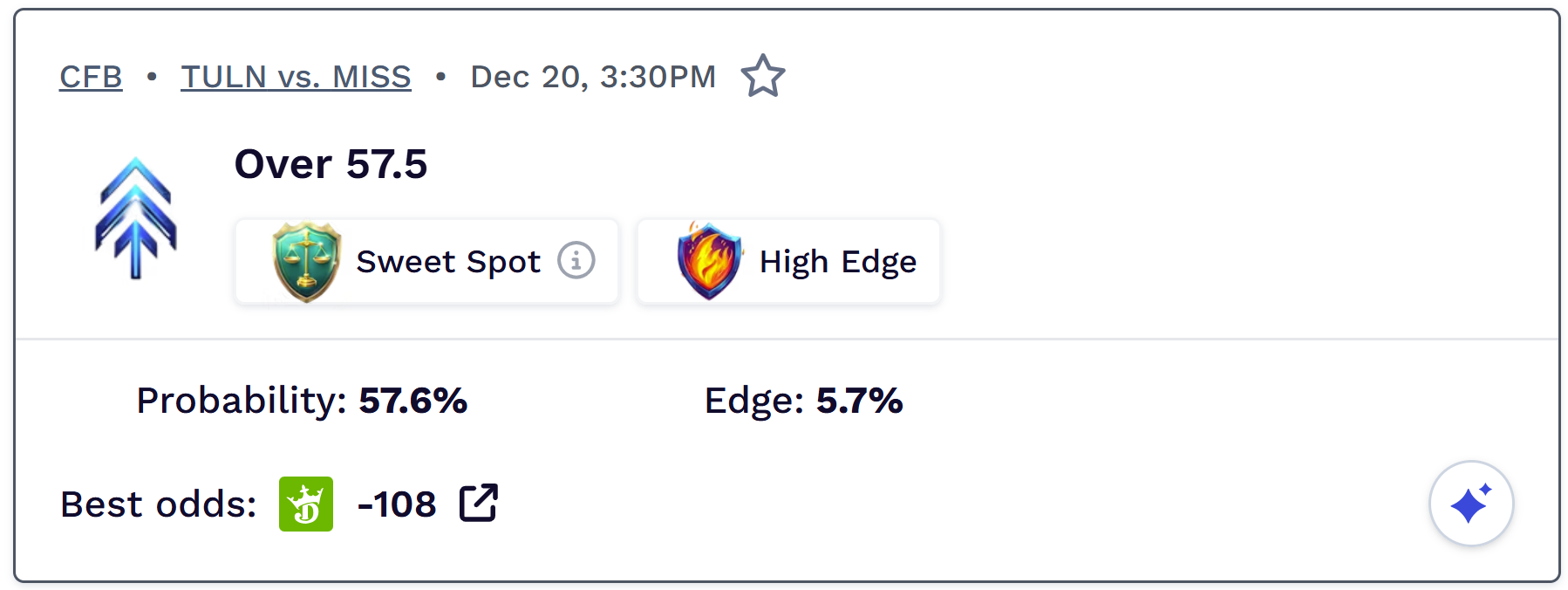Click the Dec 20, 3:30PM game time
The height and width of the screenshot is (590, 1568).
(x=593, y=77)
